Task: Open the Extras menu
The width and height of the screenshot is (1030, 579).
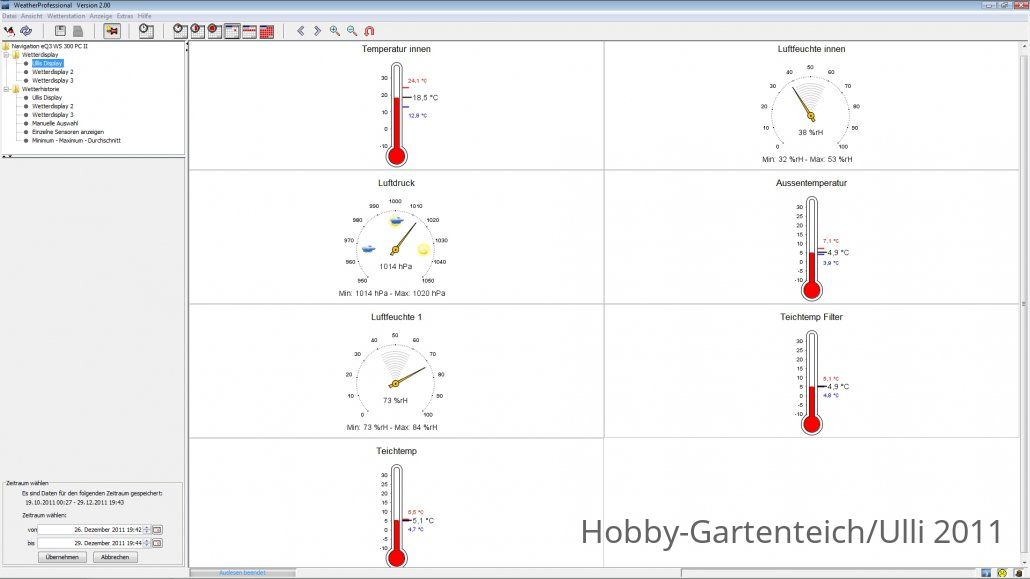Action: (125, 16)
